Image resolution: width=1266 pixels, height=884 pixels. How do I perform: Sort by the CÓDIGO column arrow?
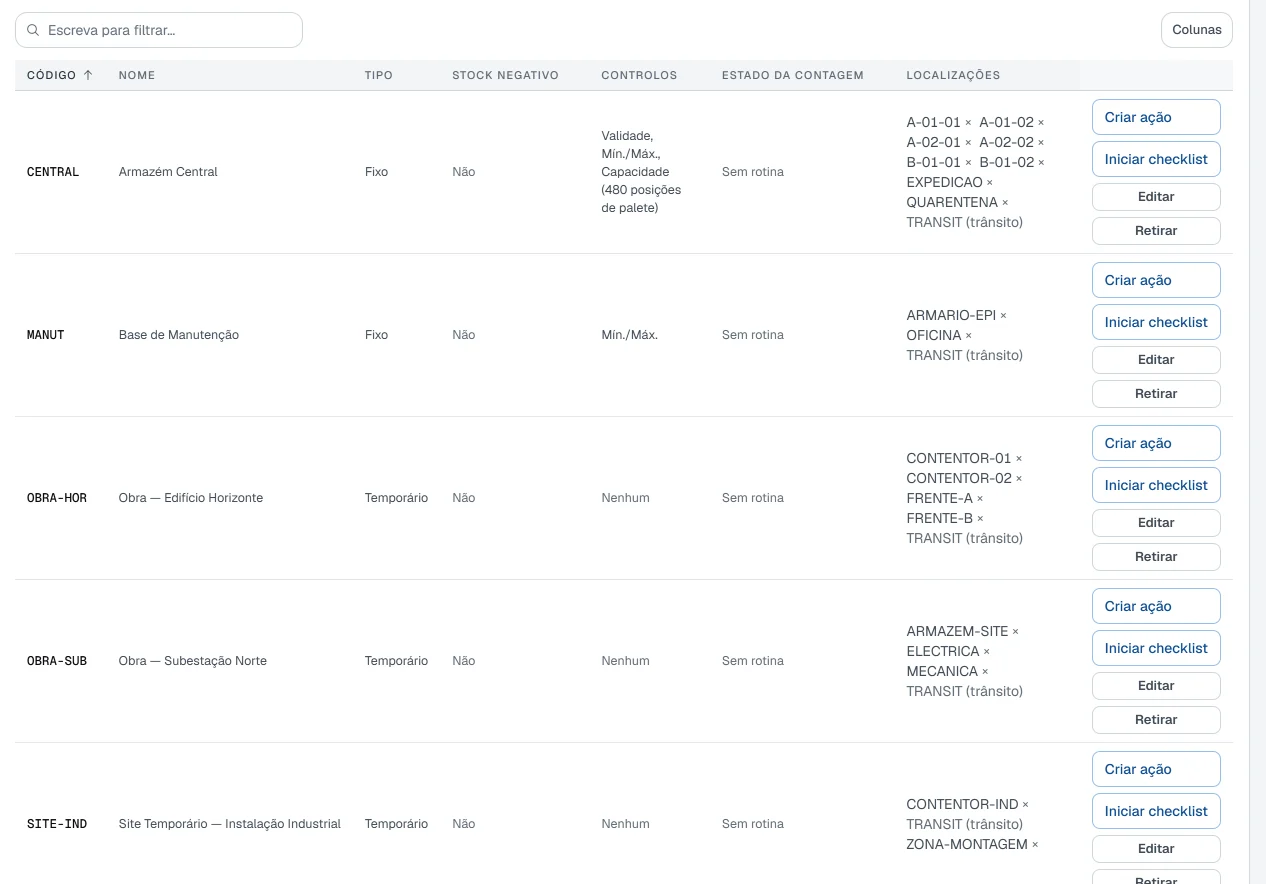point(88,75)
